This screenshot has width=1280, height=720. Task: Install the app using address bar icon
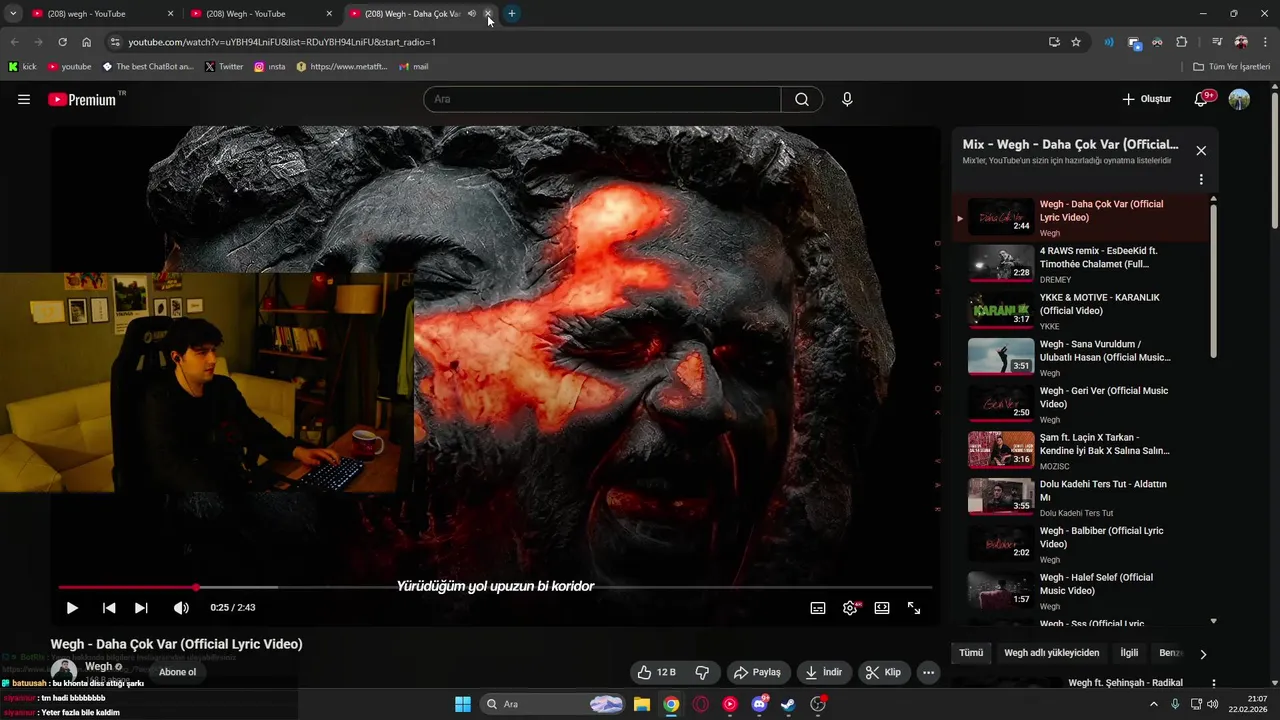(x=1054, y=42)
